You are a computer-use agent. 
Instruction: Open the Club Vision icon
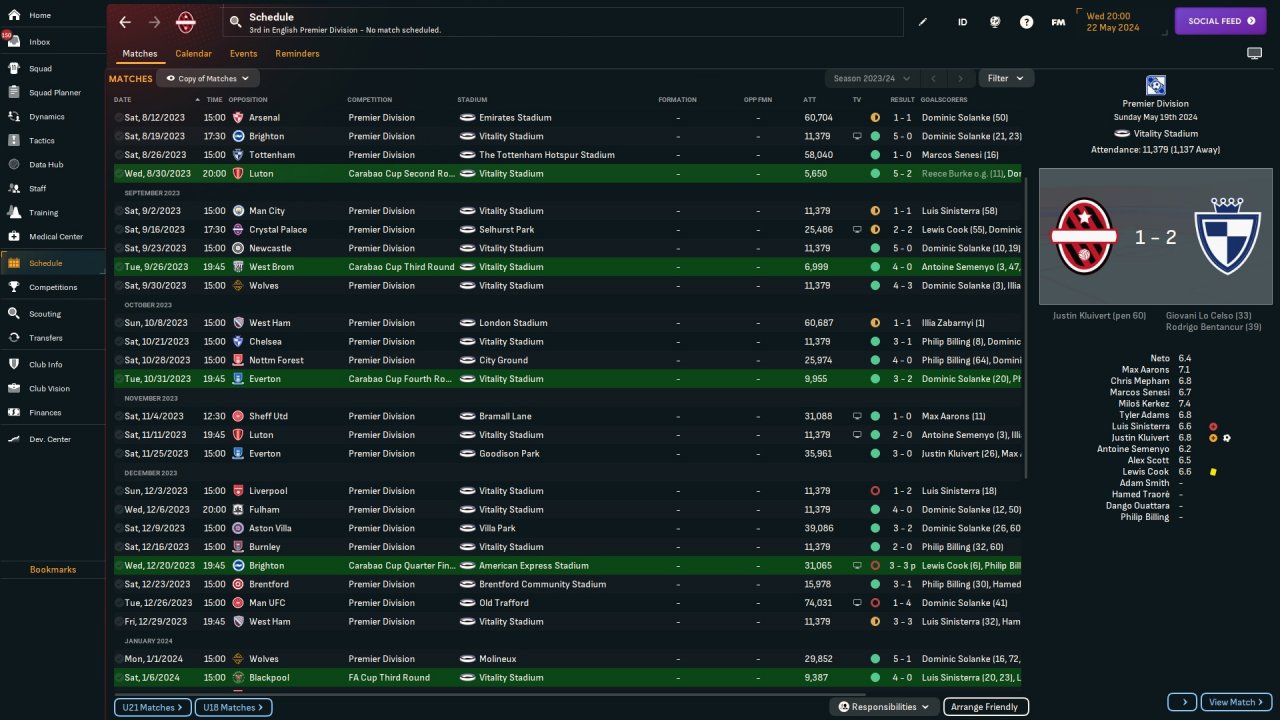click(x=14, y=388)
